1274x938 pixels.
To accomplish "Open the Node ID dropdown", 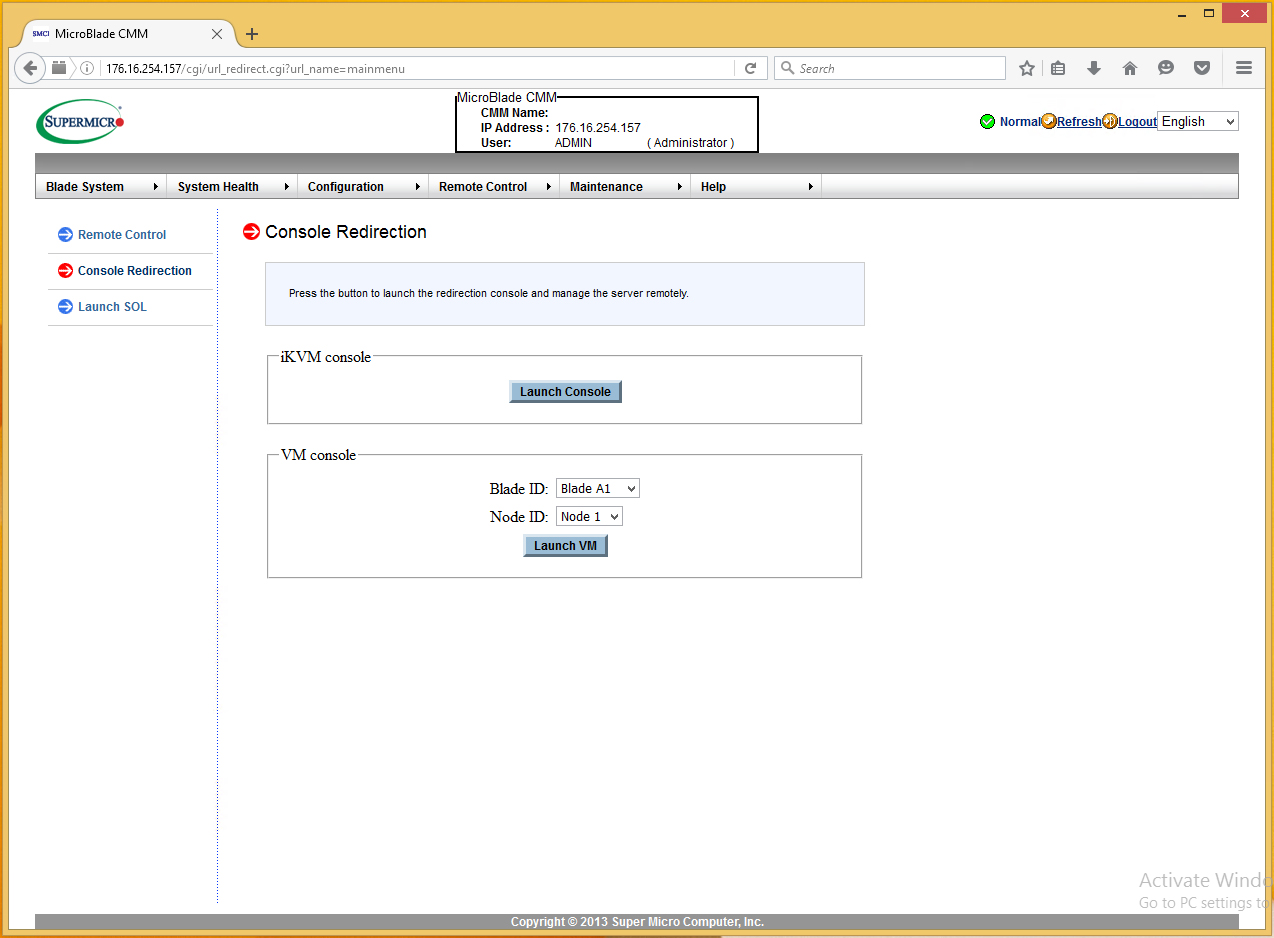I will point(590,517).
